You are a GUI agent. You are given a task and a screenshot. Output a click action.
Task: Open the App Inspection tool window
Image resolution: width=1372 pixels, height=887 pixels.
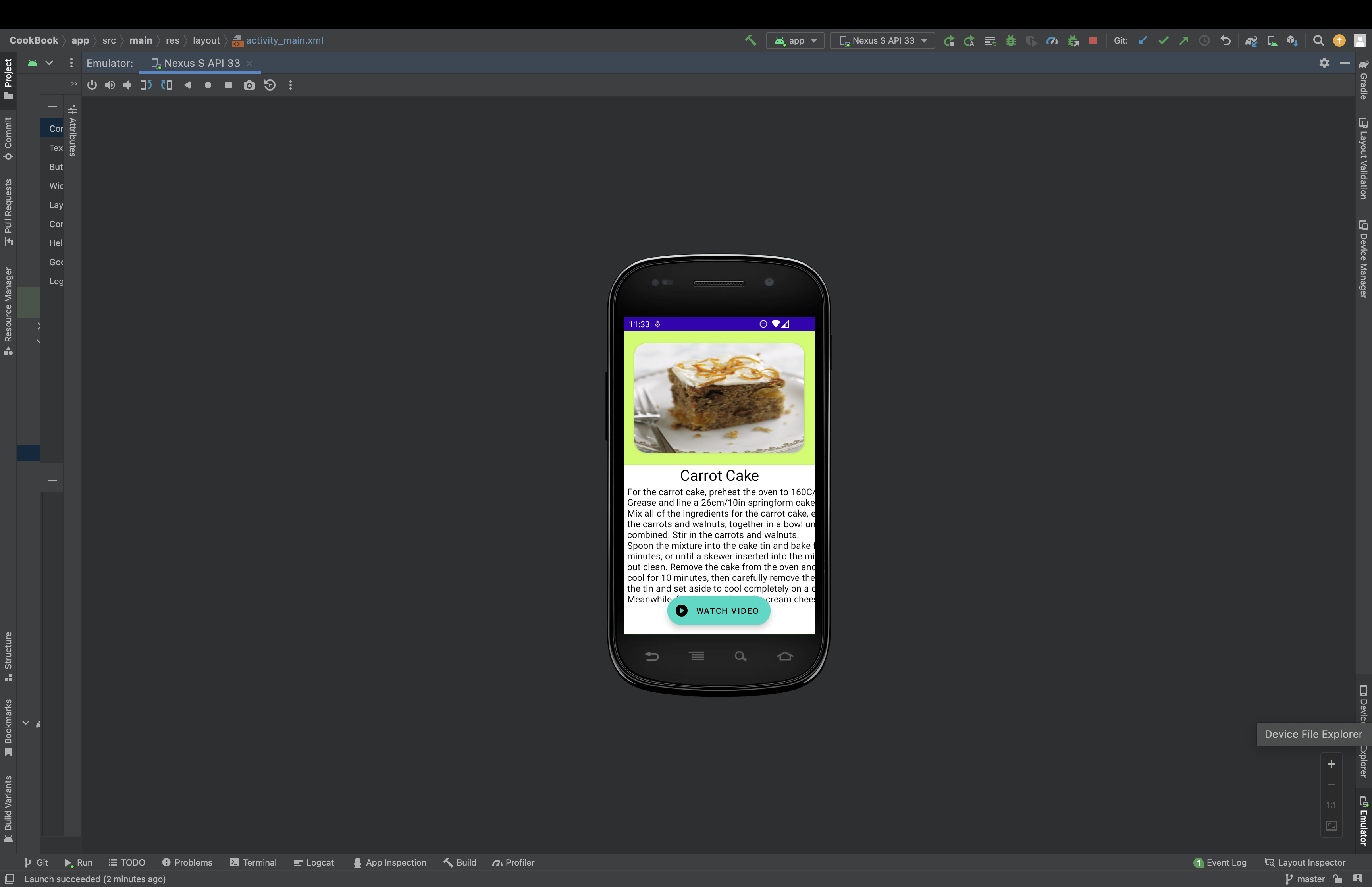tap(390, 862)
